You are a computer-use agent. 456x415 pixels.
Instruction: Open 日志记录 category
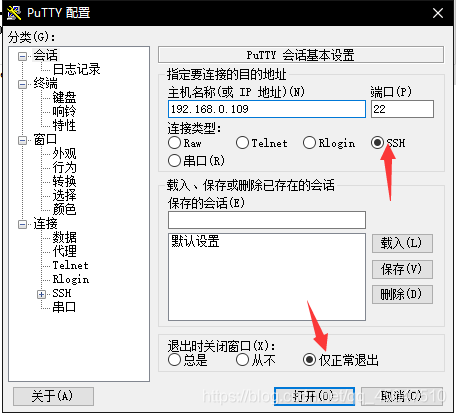[x=76, y=69]
